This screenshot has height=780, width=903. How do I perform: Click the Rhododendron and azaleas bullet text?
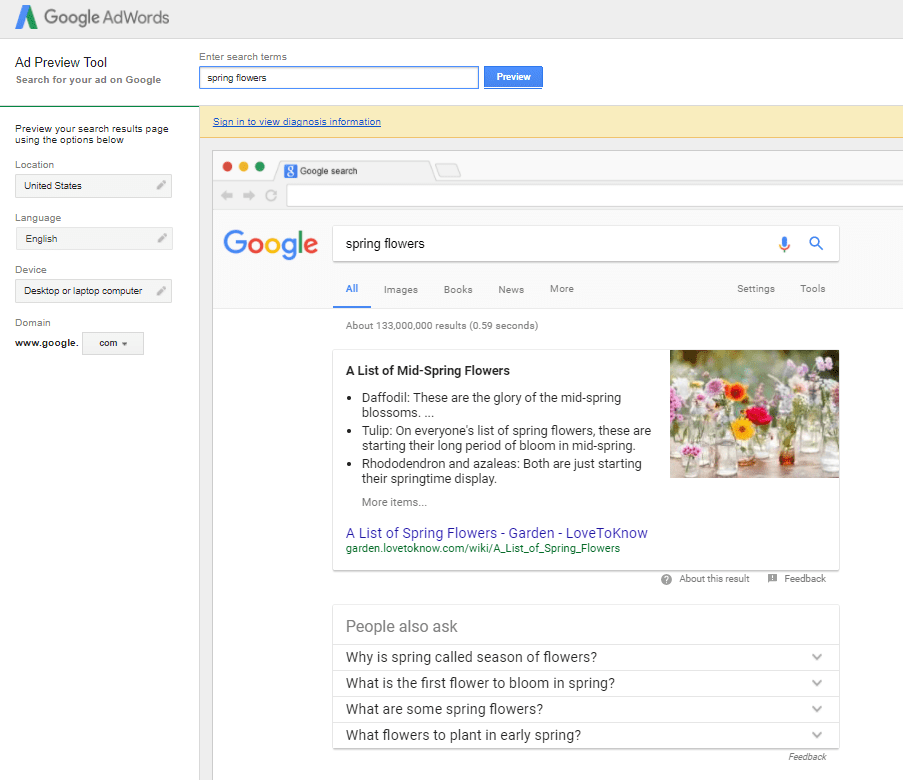click(x=502, y=471)
